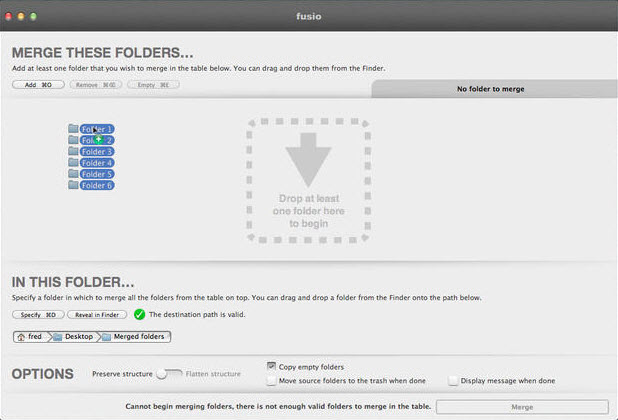Click the 'Cannot begin merging folders' status message
The image size is (618, 420).
click(x=278, y=406)
